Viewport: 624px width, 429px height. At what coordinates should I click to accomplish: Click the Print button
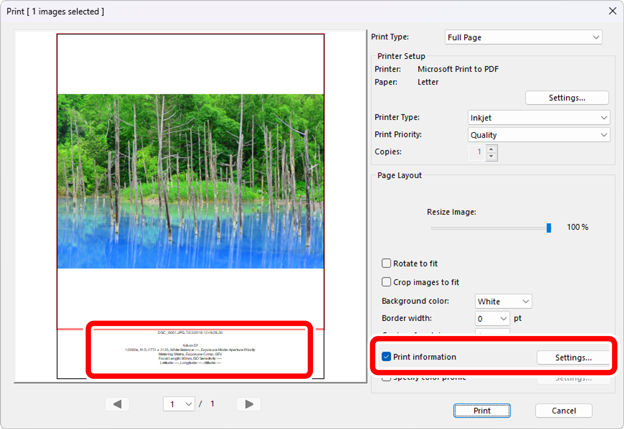481,410
